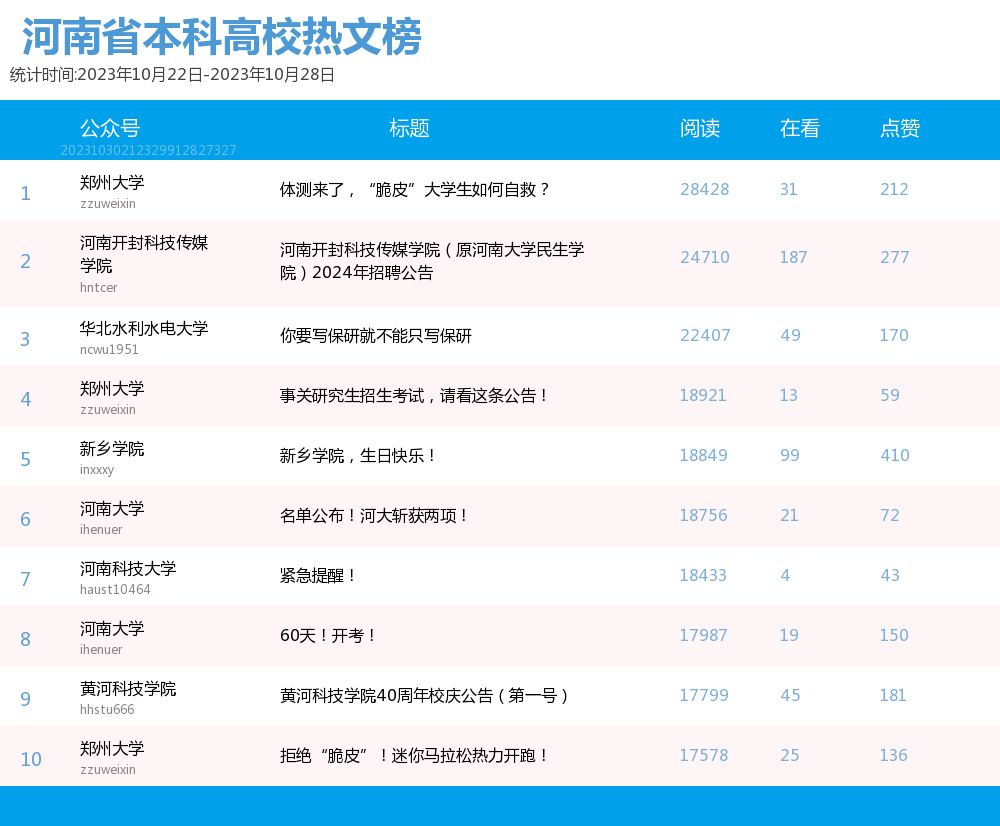Image resolution: width=1000 pixels, height=826 pixels.
Task: Click likes value 181
Action: (893, 695)
